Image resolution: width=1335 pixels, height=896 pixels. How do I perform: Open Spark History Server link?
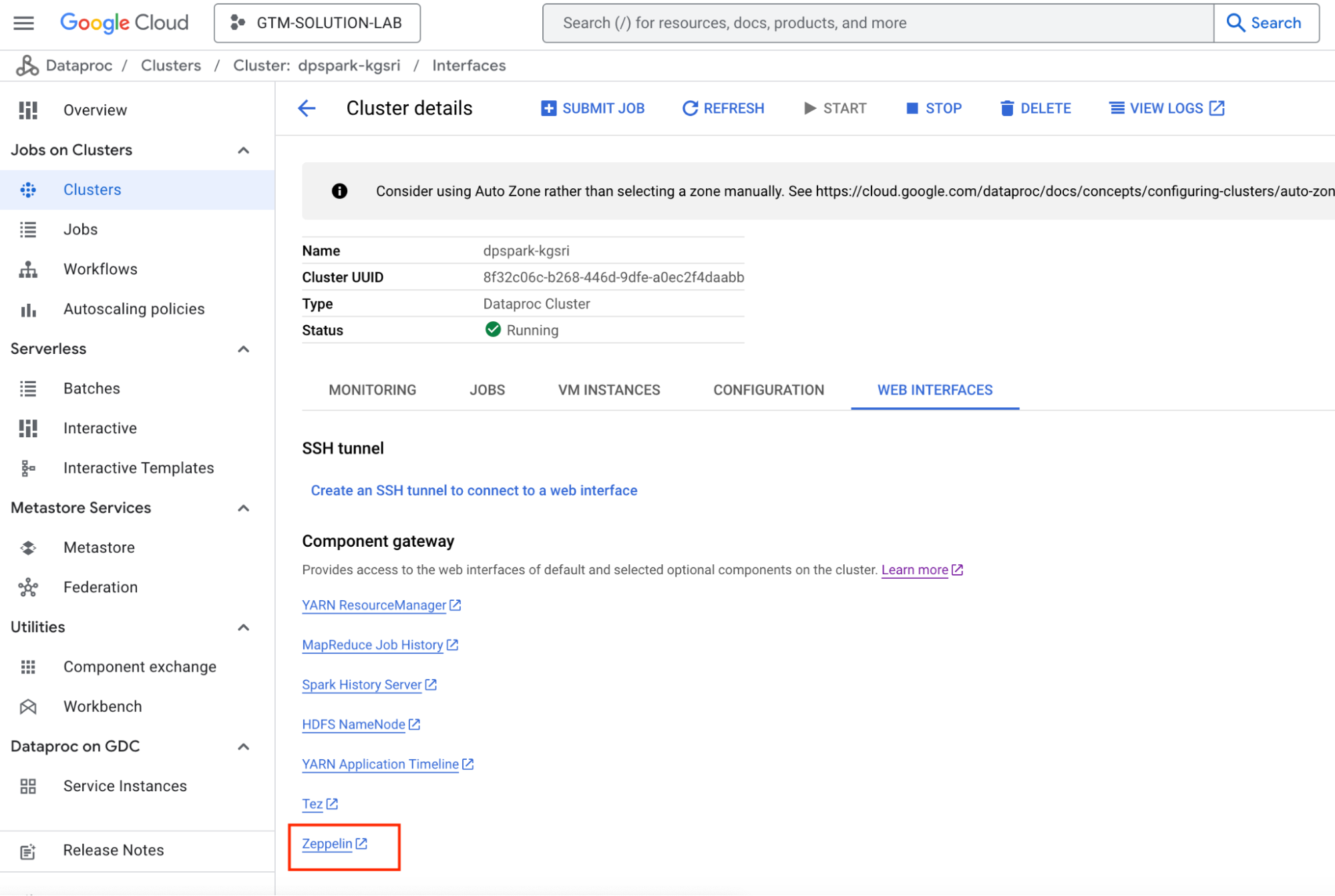pos(362,684)
